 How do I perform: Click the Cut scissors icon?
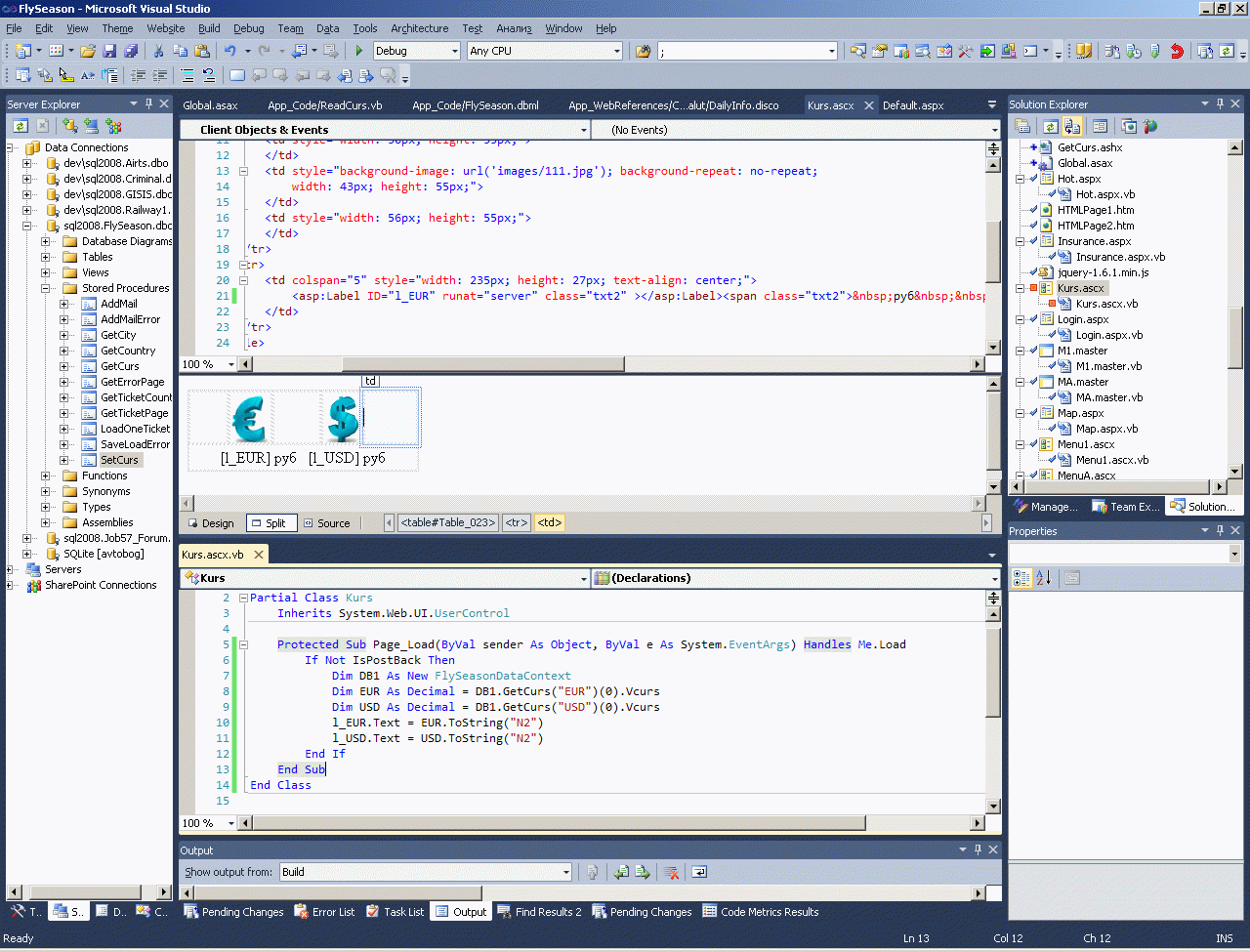coord(158,51)
